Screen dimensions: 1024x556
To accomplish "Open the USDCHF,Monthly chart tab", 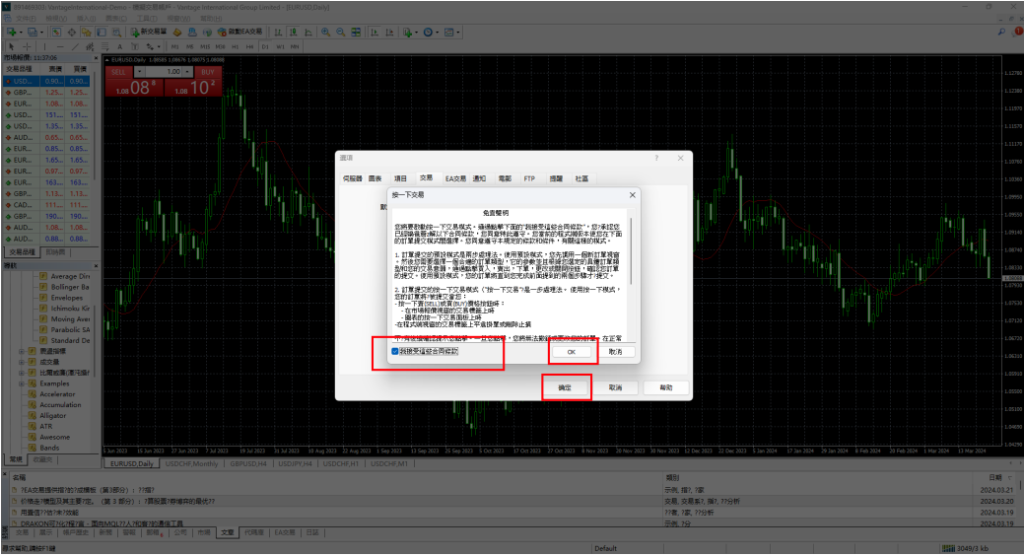I will pyautogui.click(x=193, y=464).
